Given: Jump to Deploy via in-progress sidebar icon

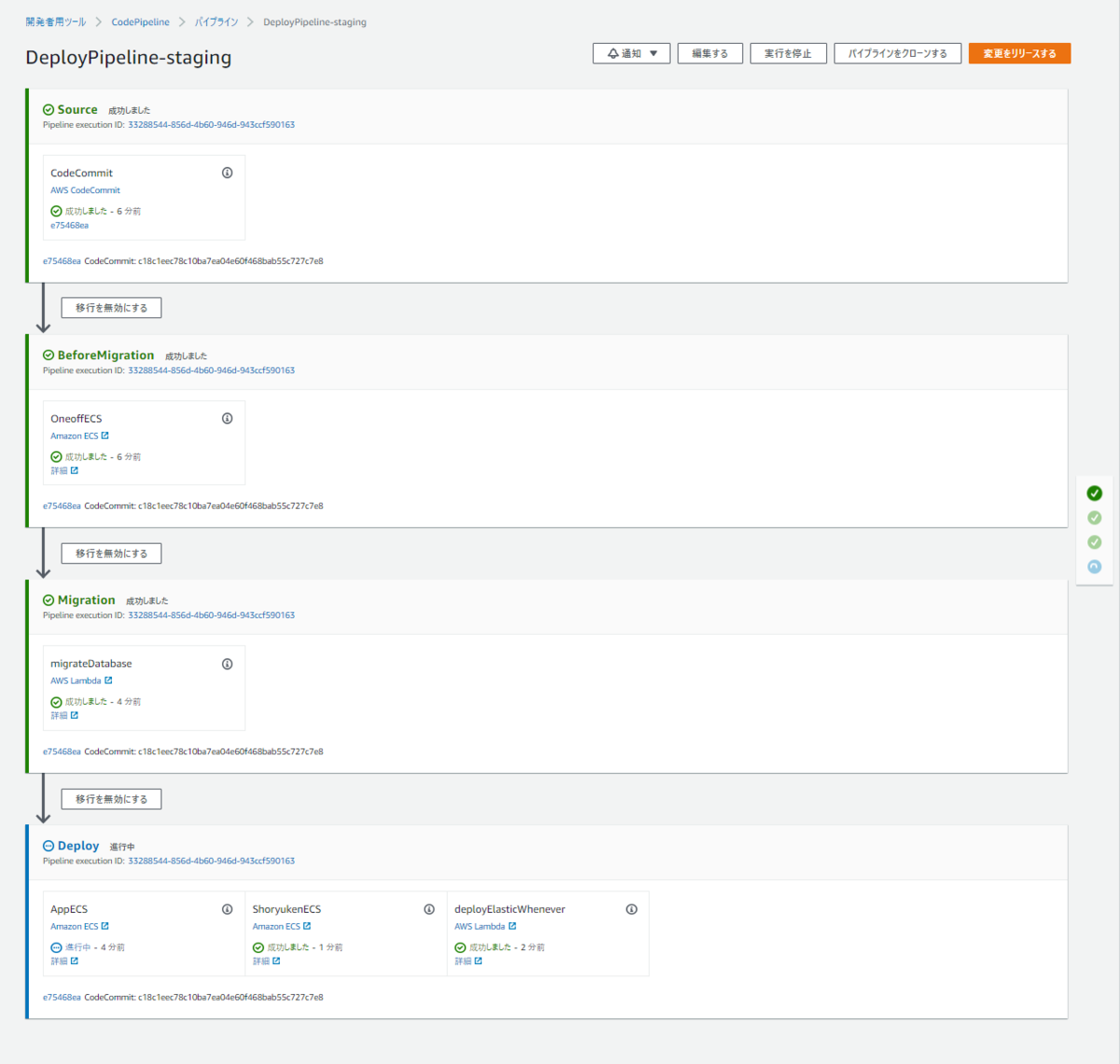Looking at the screenshot, I should (x=1095, y=567).
